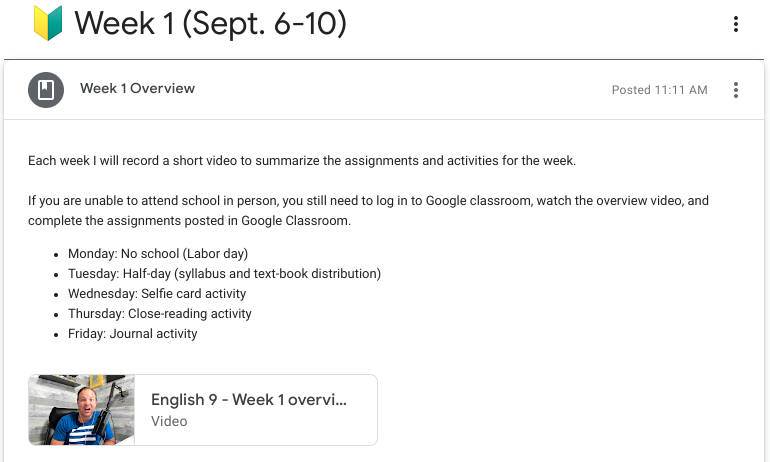Open more options for Week 1 Overview post
Screen dimensions: 770x462
click(x=735, y=90)
